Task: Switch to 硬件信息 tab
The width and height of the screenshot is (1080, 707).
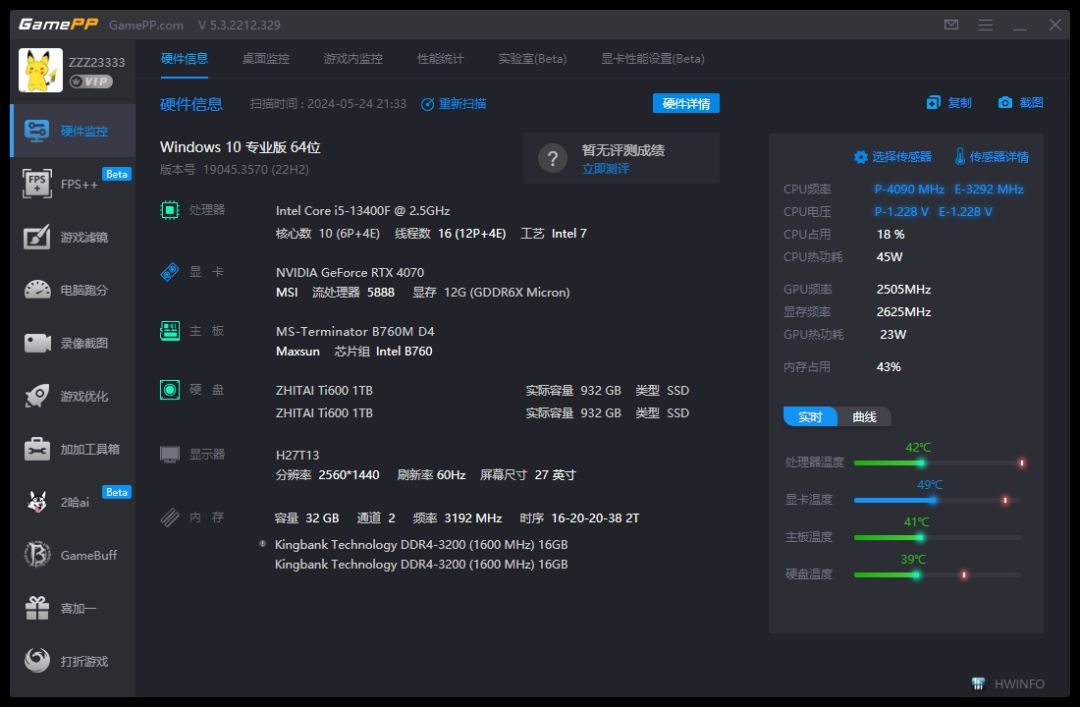Action: pos(184,59)
